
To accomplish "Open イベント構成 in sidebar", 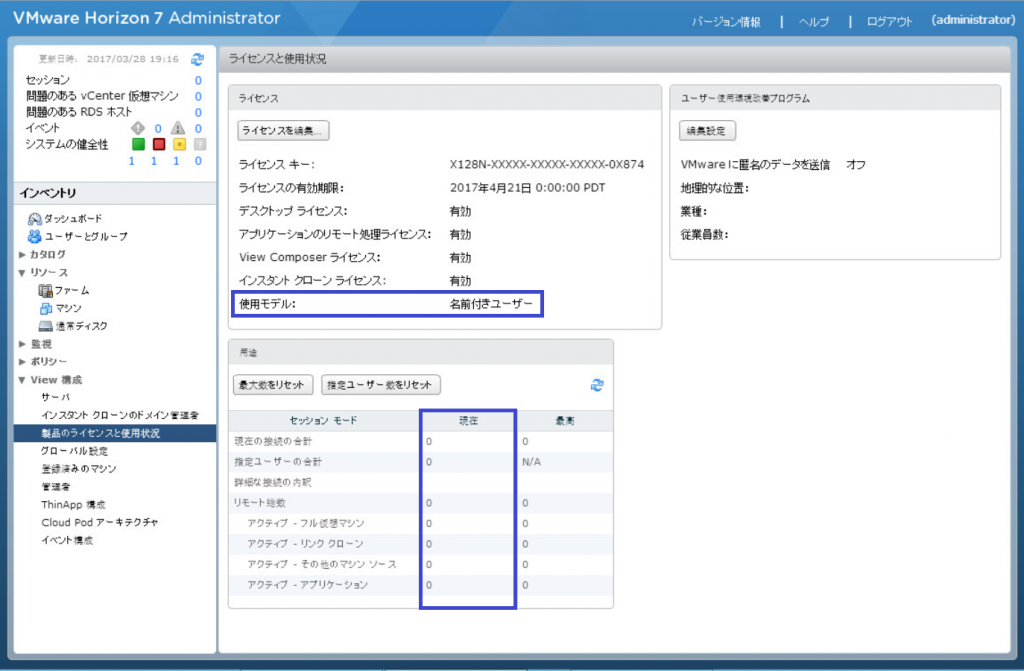I will tap(67, 540).
